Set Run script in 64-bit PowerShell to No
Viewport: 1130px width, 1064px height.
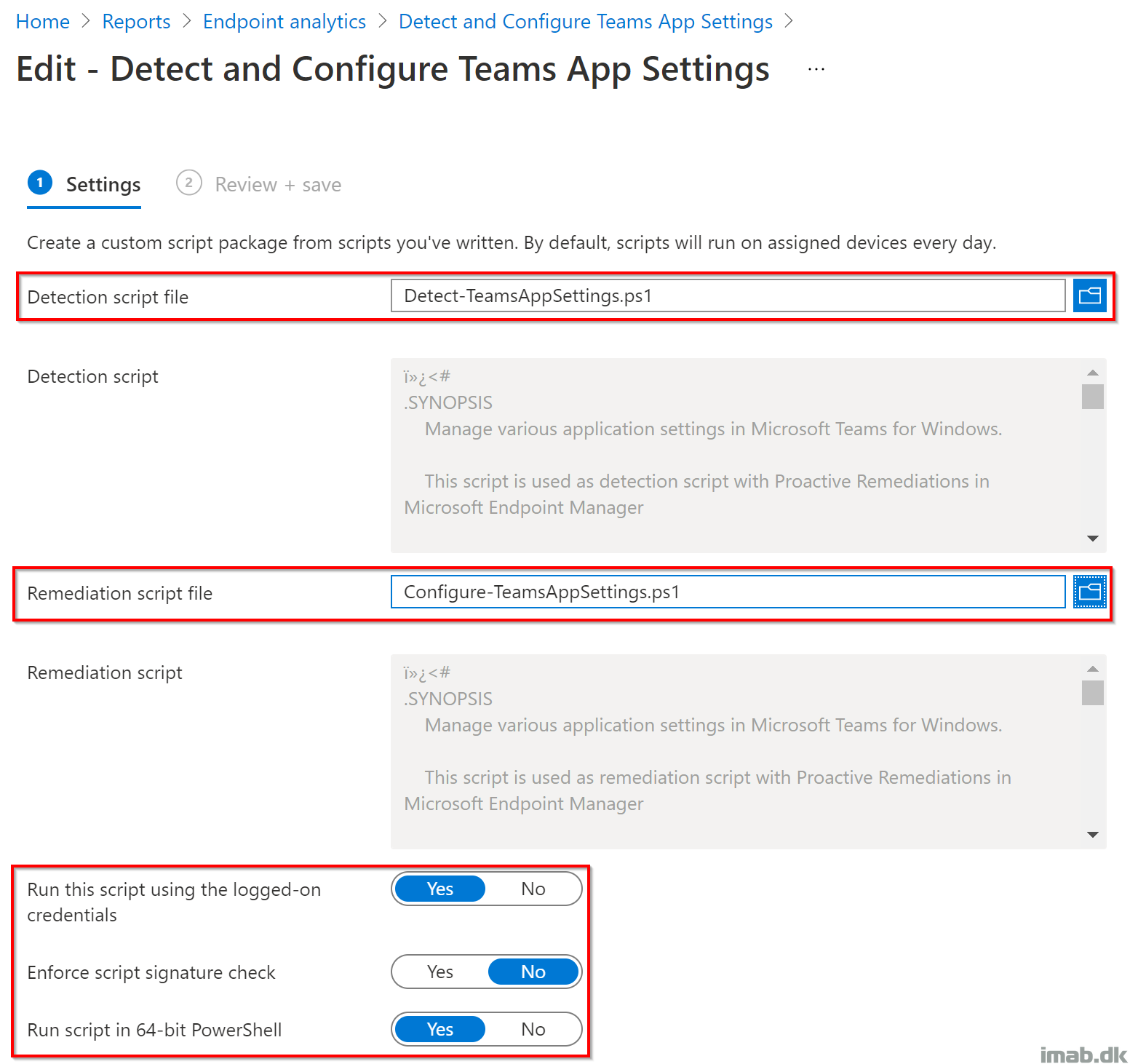[533, 1029]
